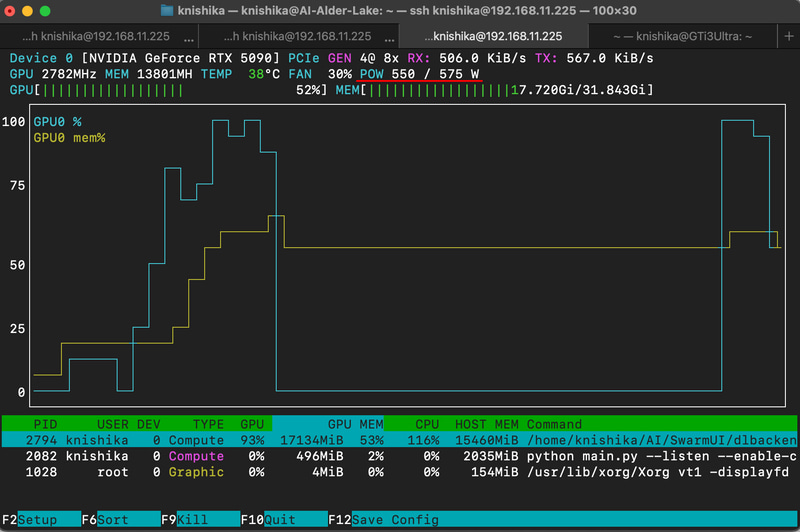Click the TX 567.0 KiB/s value

click(x=594, y=58)
